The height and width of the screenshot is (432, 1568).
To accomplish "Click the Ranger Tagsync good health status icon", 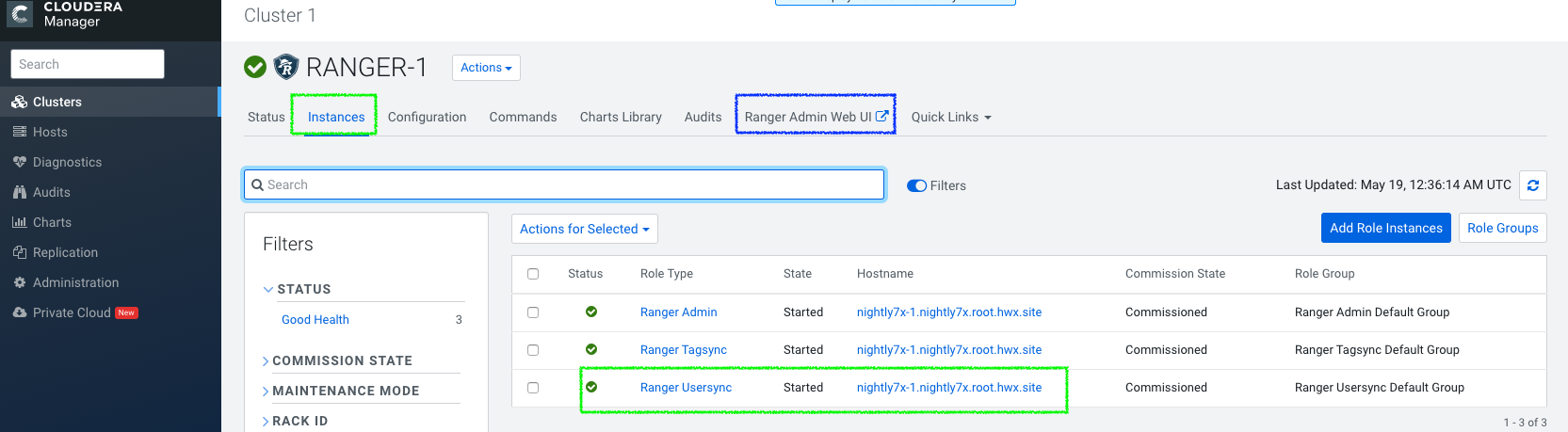I will point(591,349).
